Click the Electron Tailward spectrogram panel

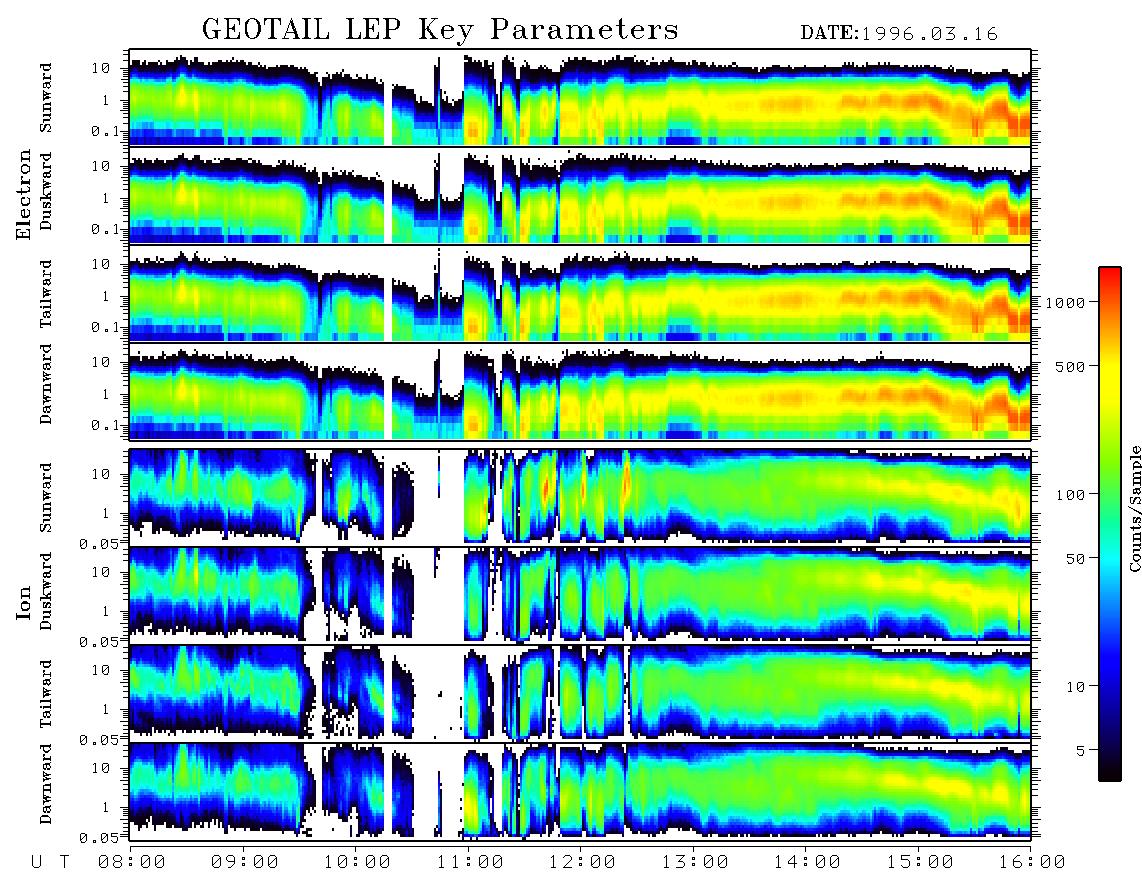pos(580,294)
